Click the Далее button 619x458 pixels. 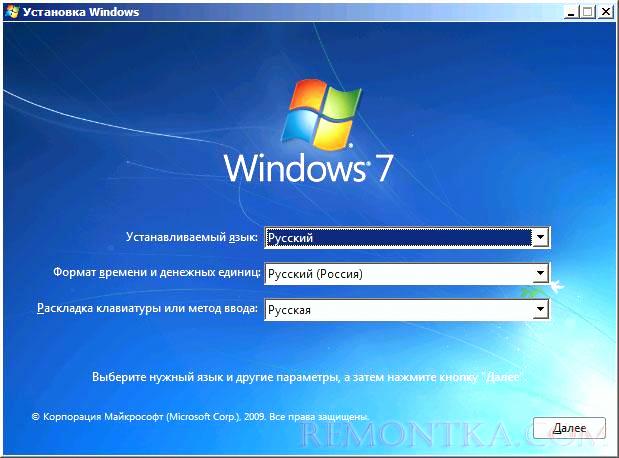(569, 428)
